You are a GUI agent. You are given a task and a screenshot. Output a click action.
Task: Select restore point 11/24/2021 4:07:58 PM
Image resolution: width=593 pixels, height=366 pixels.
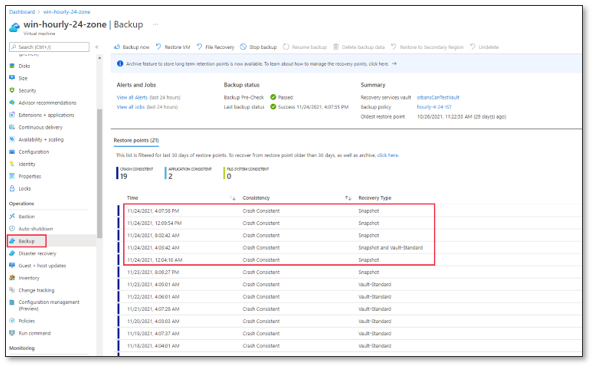279,211
